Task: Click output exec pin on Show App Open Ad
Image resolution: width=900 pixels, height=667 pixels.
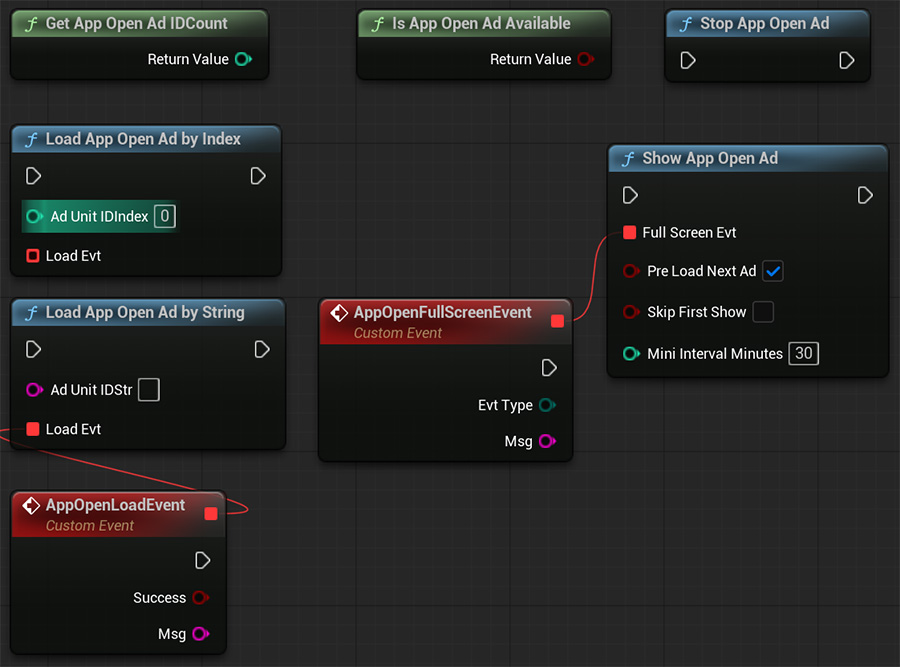Action: [865, 196]
